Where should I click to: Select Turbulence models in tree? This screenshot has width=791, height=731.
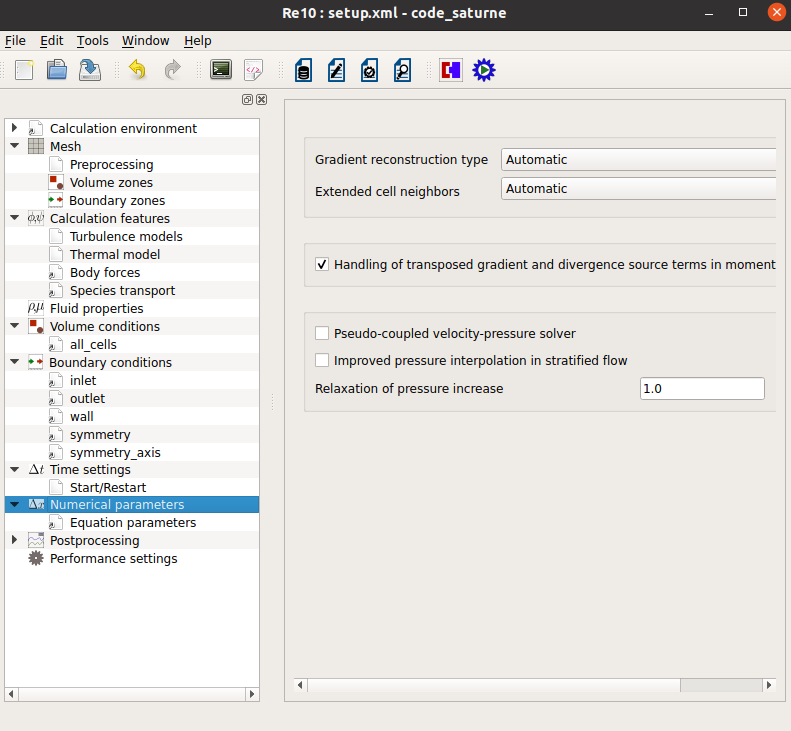point(126,237)
